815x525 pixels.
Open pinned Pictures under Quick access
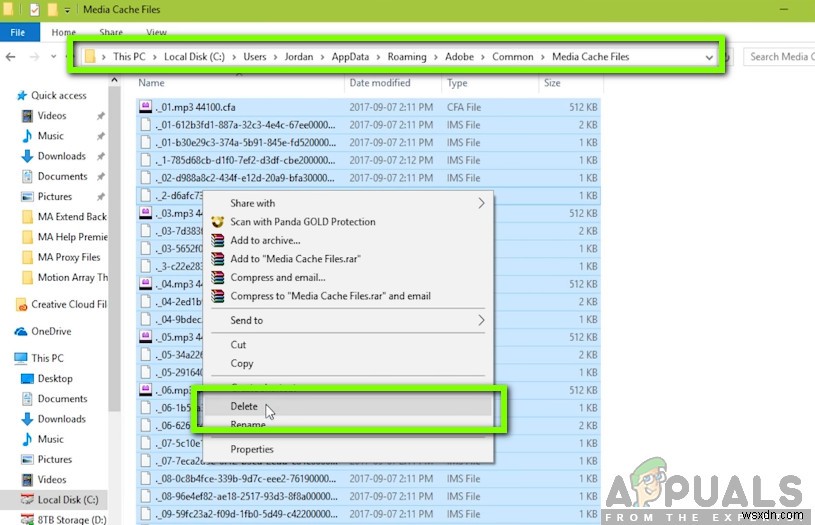point(54,197)
